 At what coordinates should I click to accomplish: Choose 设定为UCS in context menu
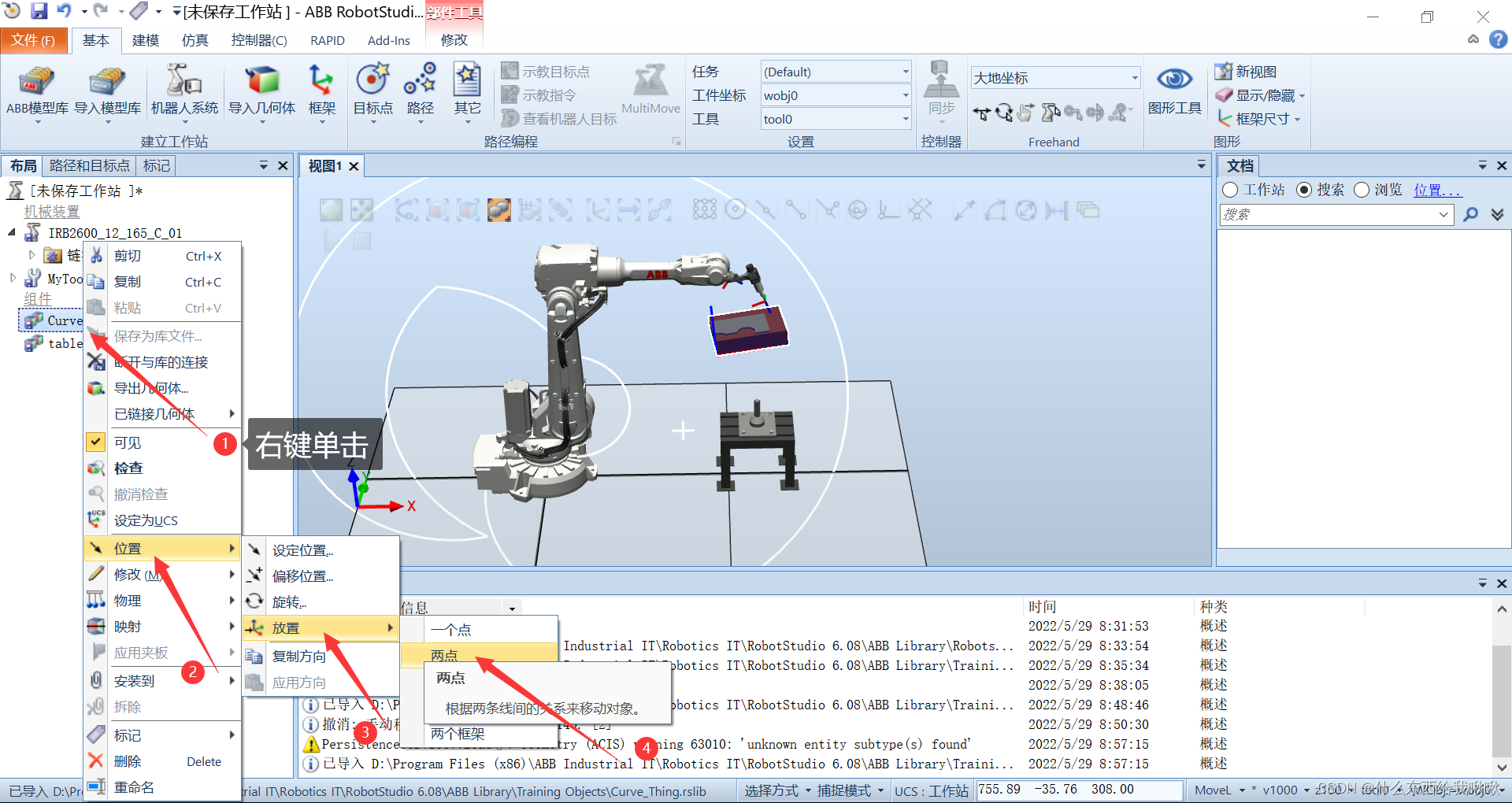pyautogui.click(x=163, y=520)
